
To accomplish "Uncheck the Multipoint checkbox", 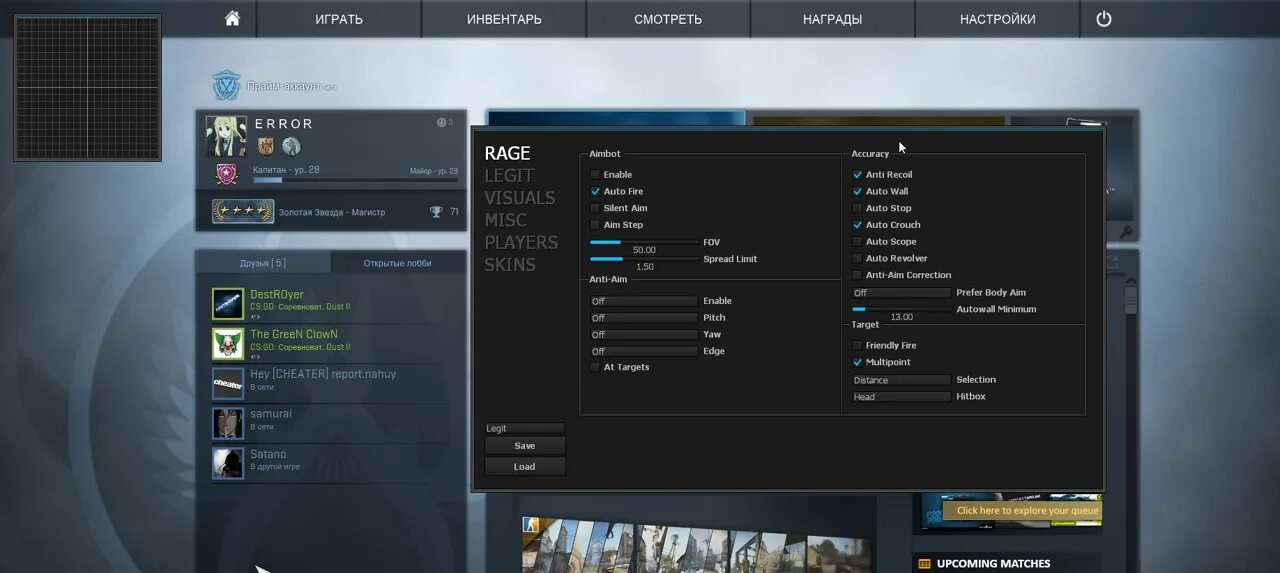I will coord(857,362).
